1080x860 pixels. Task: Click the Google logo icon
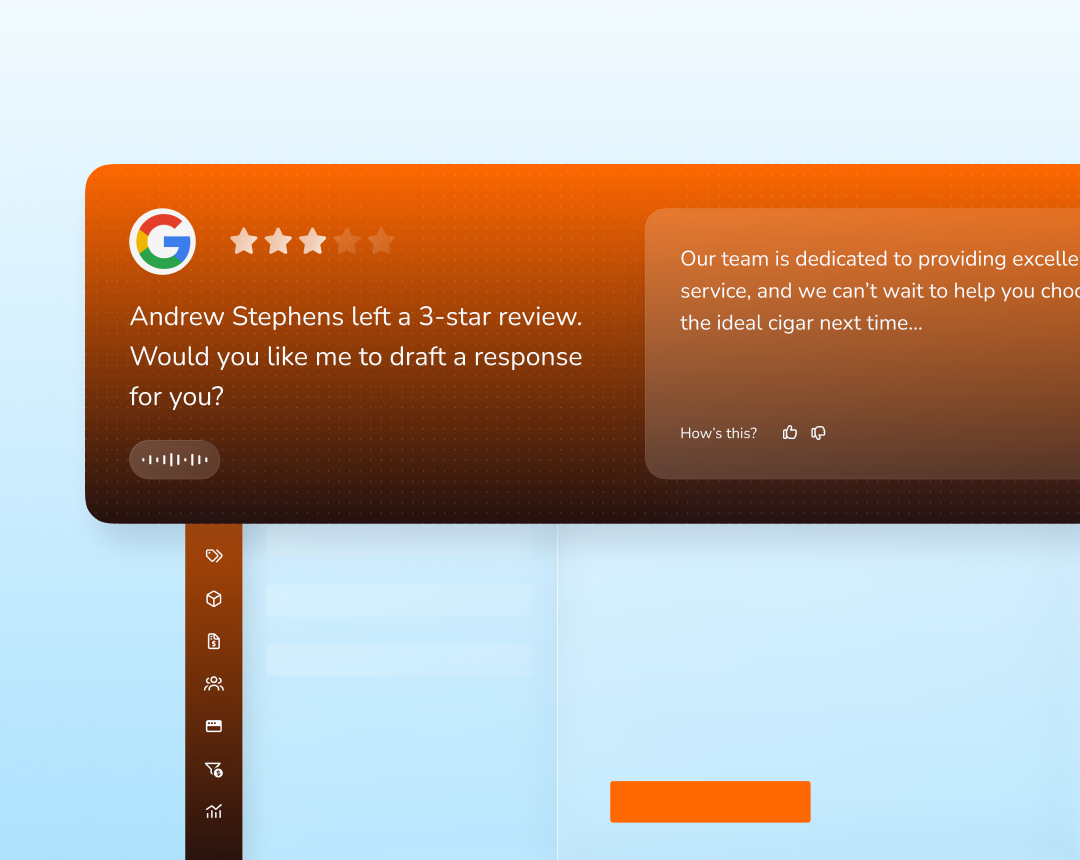163,242
